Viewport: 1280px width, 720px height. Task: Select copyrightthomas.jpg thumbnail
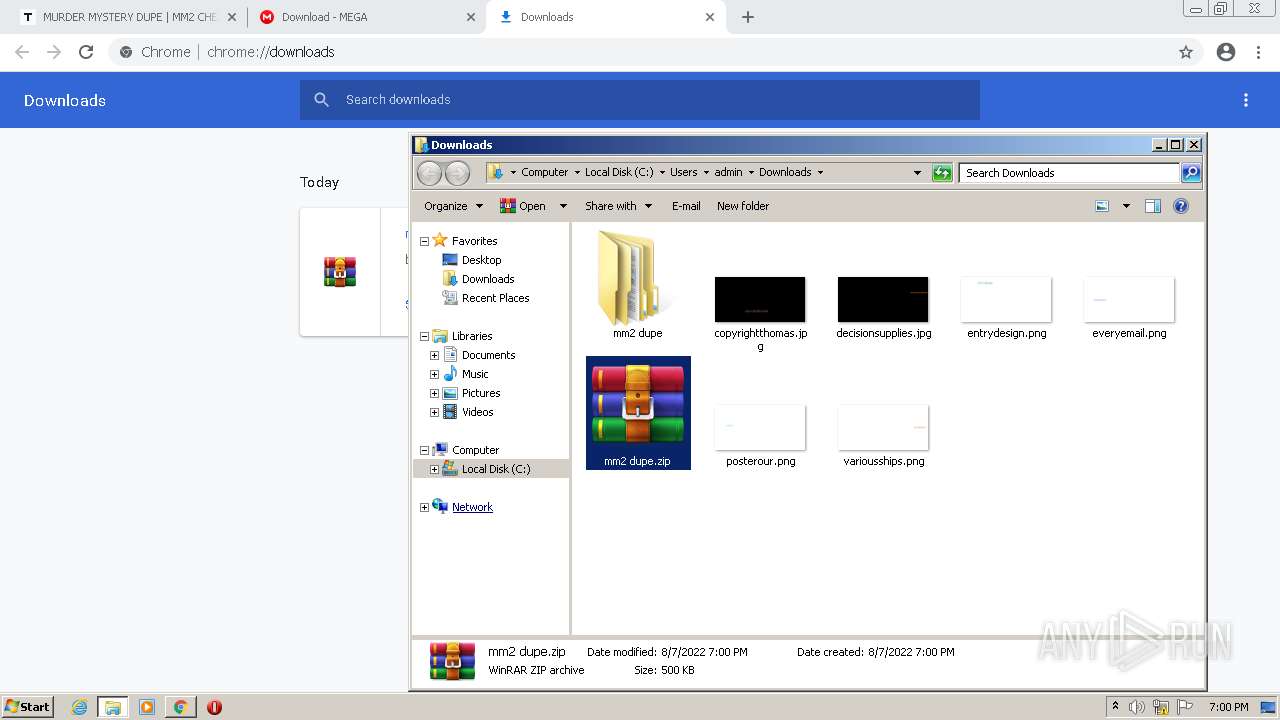[x=760, y=299]
